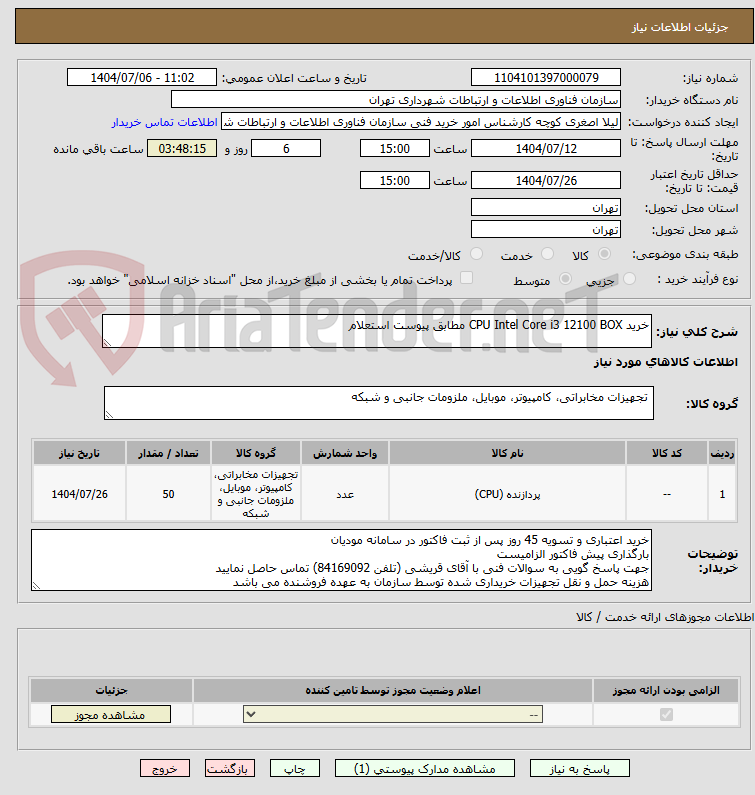Click the کد کالا column header

[667, 453]
